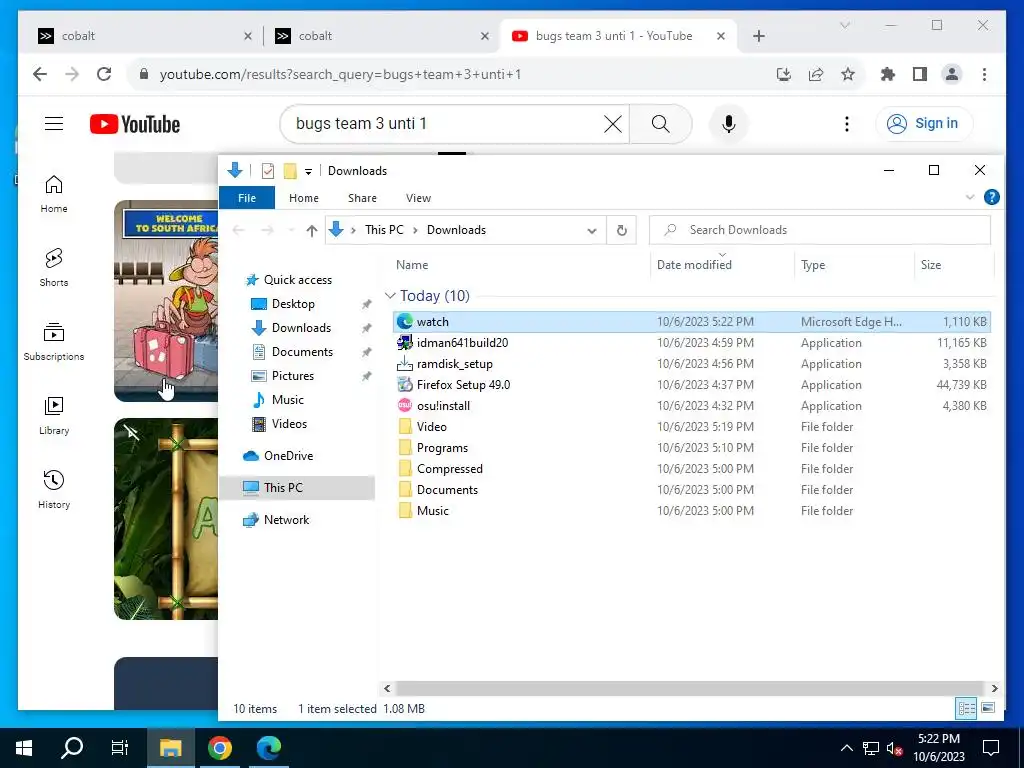This screenshot has width=1024, height=768.
Task: Toggle Chrome side panel icon
Action: pyautogui.click(x=920, y=74)
